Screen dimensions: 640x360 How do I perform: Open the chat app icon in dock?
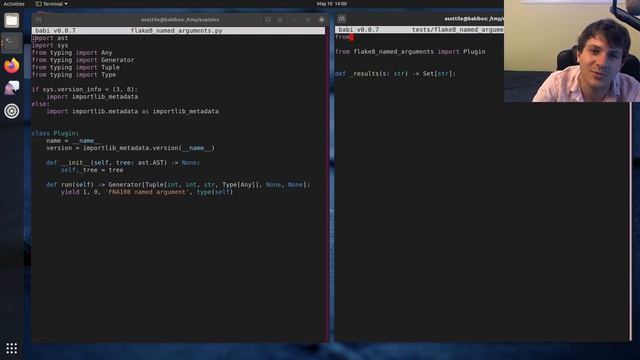(x=11, y=88)
